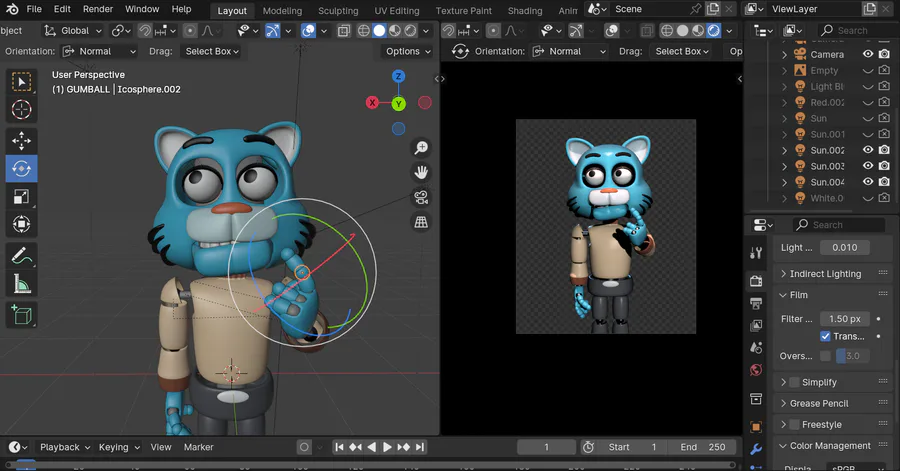Switch left viewport to wireframe shading
The height and width of the screenshot is (471, 900).
coord(364,30)
